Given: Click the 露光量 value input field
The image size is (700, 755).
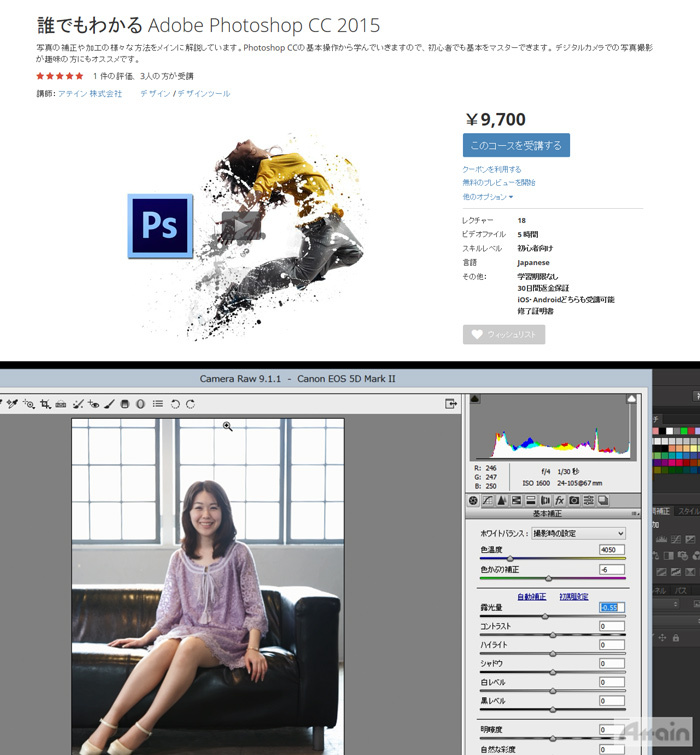Looking at the screenshot, I should tap(611, 608).
